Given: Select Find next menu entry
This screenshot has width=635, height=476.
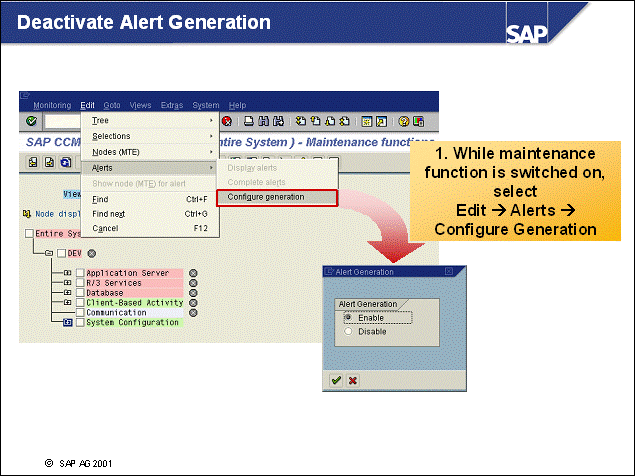Looking at the screenshot, I should click(x=109, y=214).
